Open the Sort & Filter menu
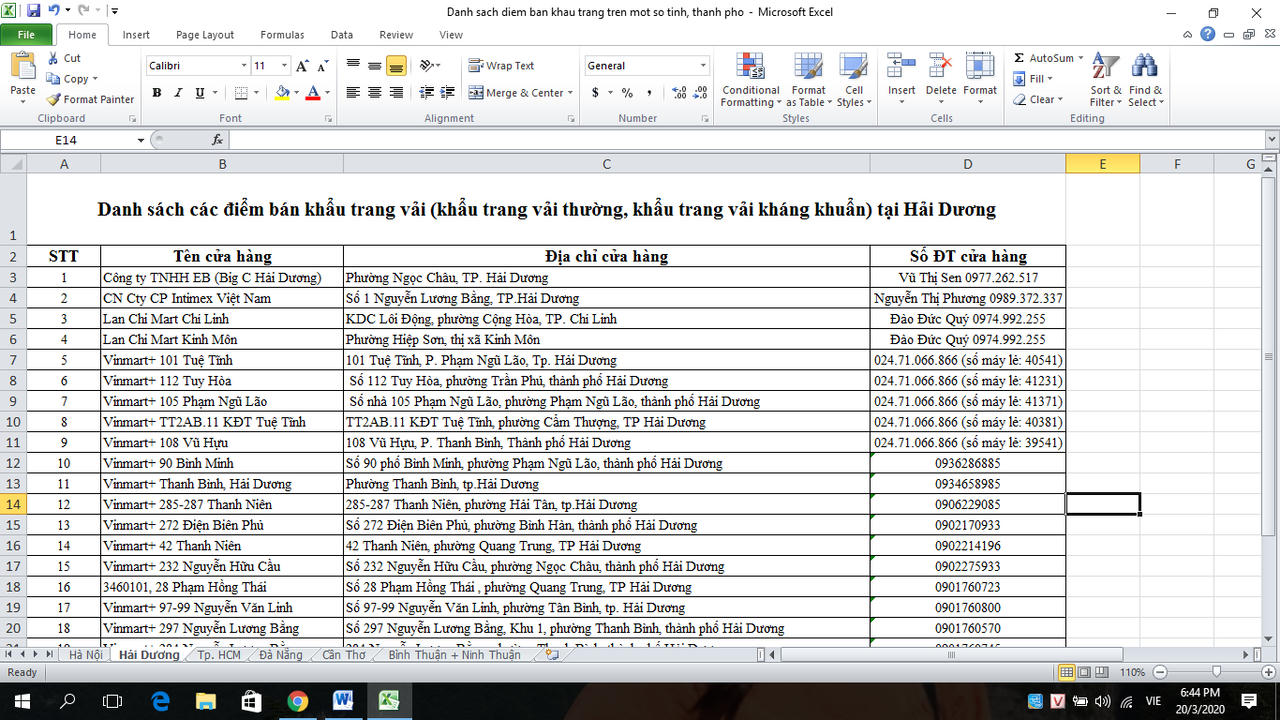The image size is (1280, 720). click(x=1105, y=80)
